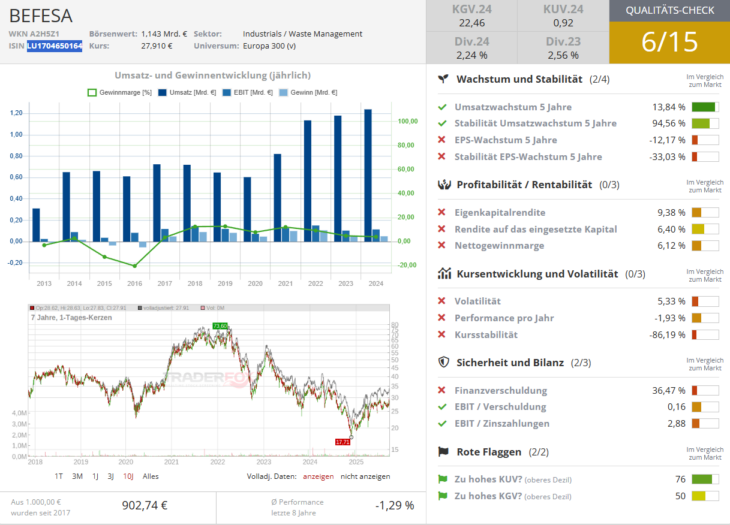Screen dimensions: 730x525
Task: Click the QUALITÄTS-CHECK header
Action: click(x=669, y=10)
